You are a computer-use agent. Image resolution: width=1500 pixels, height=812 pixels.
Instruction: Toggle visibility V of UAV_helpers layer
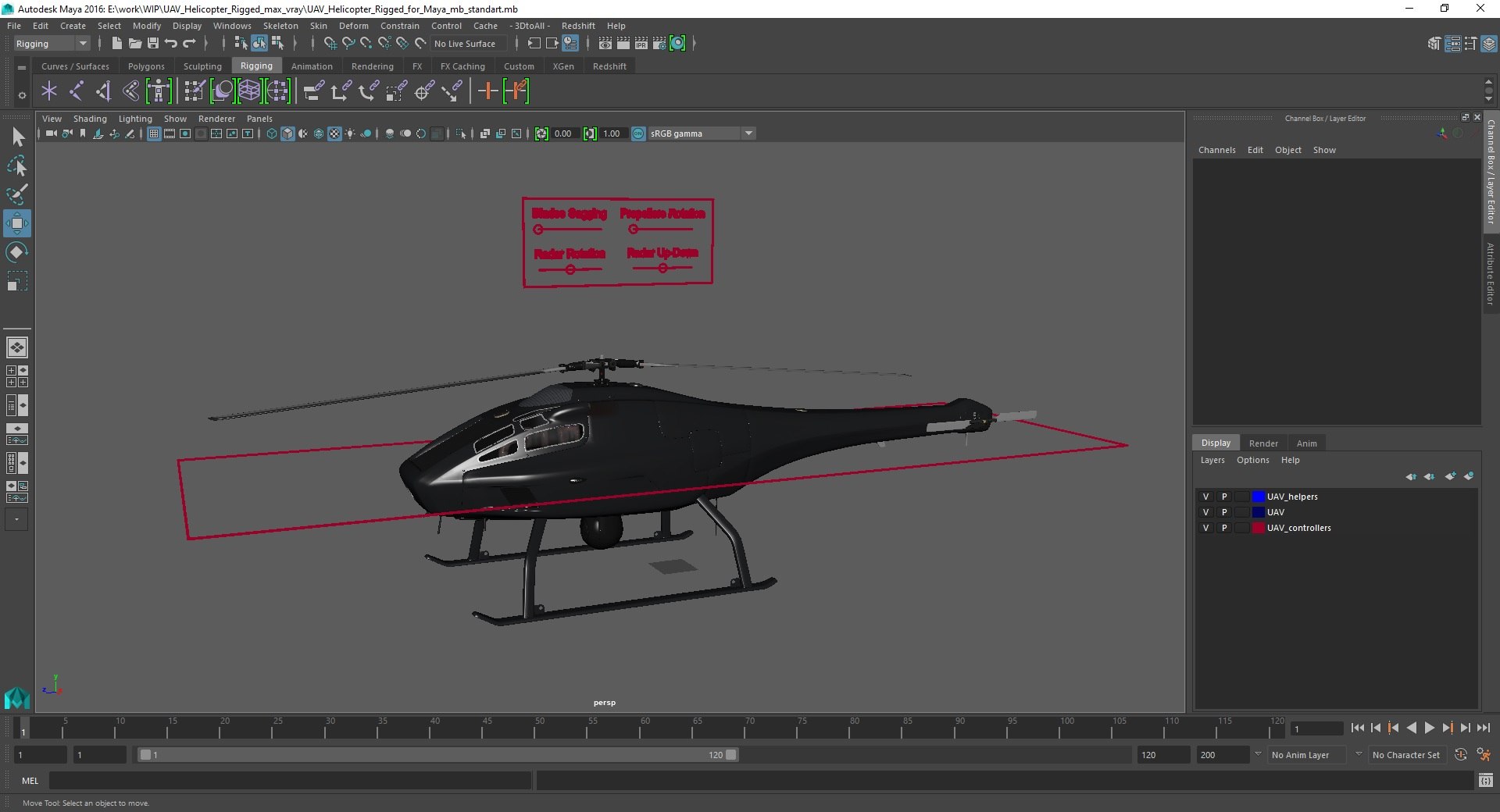(x=1205, y=497)
